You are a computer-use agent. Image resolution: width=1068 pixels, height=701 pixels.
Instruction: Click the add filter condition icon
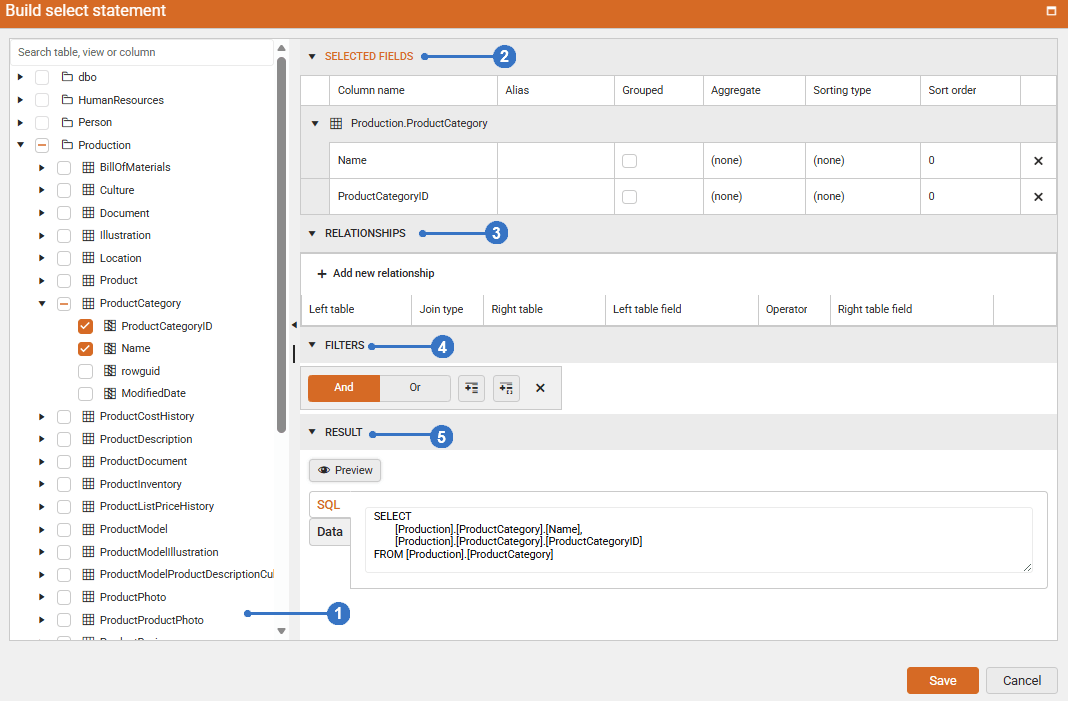pos(471,388)
